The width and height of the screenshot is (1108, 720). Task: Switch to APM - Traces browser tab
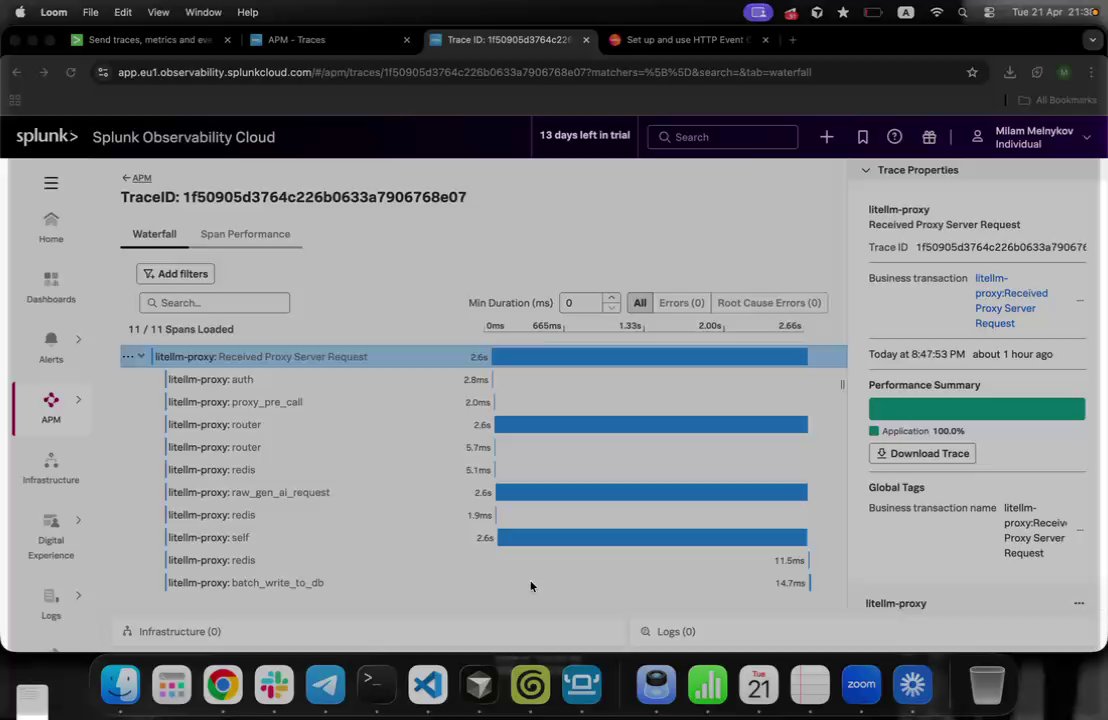[329, 40]
